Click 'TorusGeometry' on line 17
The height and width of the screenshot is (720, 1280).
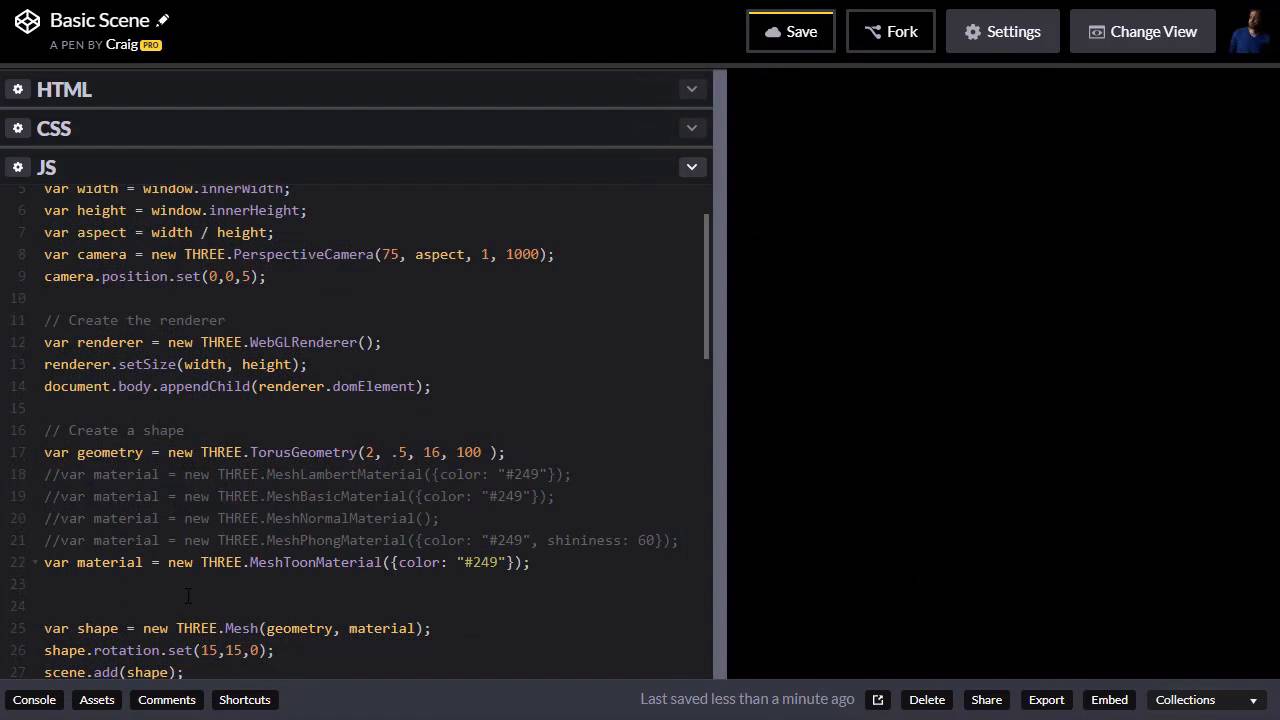pos(303,452)
